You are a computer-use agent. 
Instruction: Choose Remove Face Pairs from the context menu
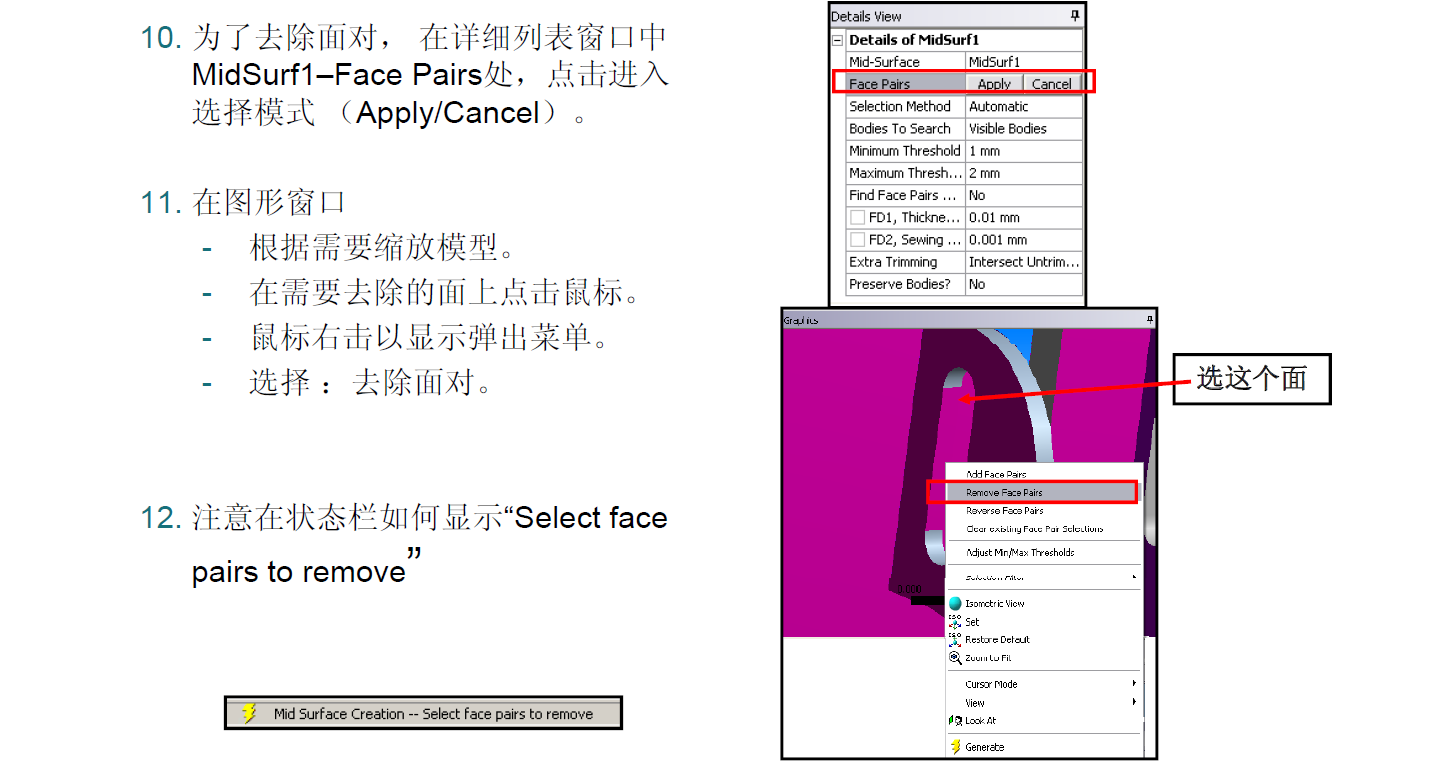click(x=1004, y=493)
